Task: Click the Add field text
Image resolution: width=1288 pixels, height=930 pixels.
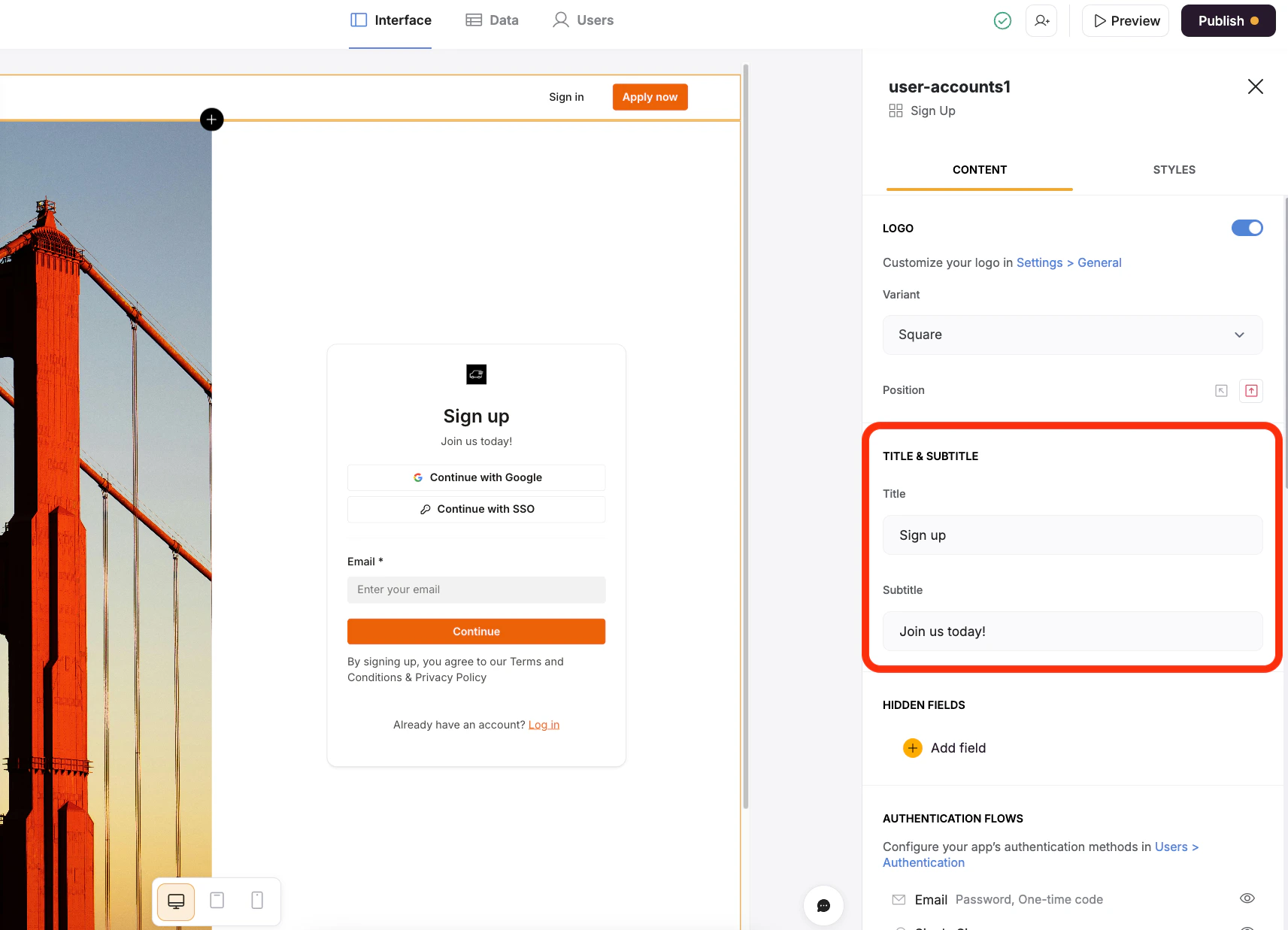Action: 958,748
